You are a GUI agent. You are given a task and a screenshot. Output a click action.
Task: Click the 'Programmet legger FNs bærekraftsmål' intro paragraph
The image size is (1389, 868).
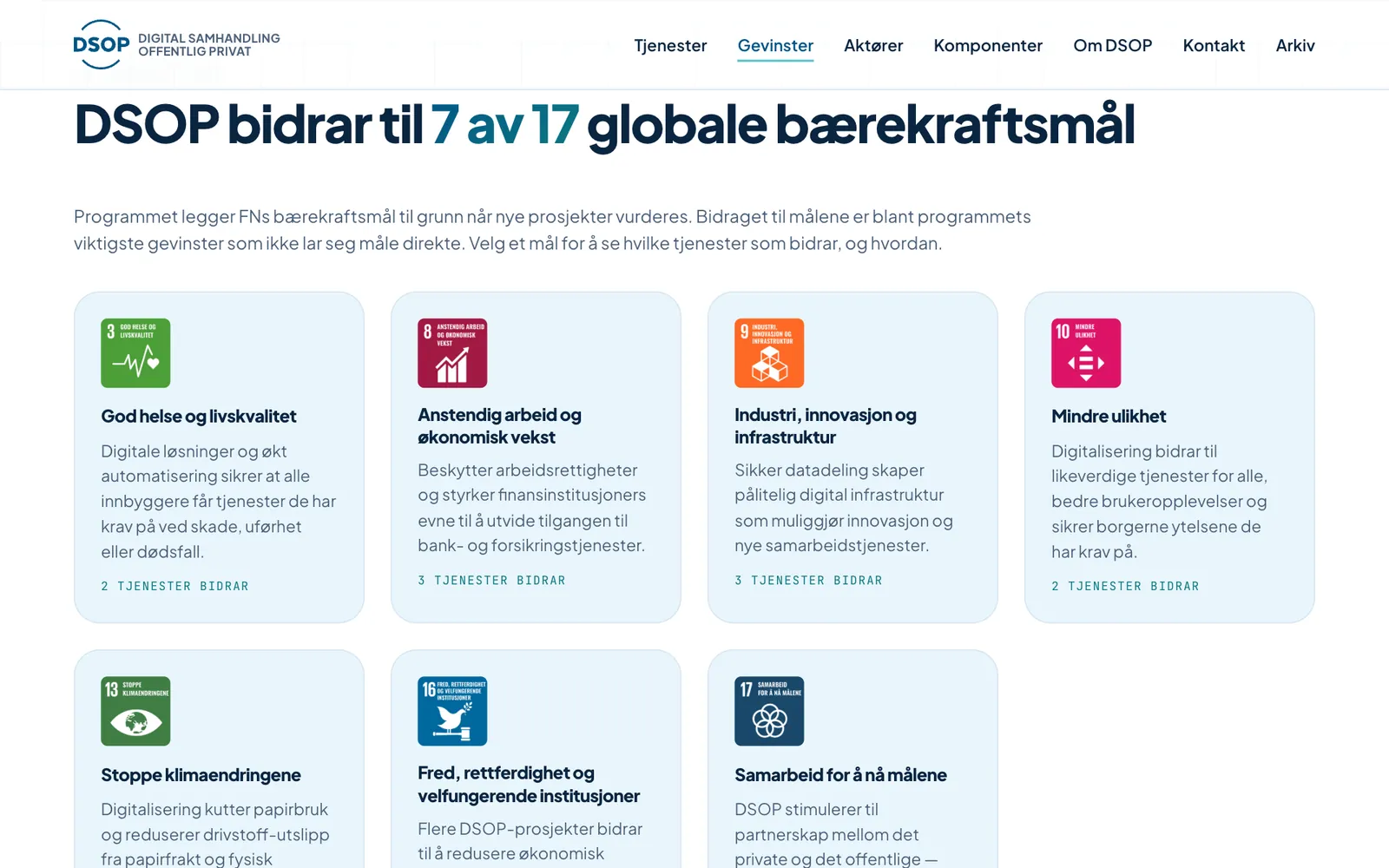(552, 230)
